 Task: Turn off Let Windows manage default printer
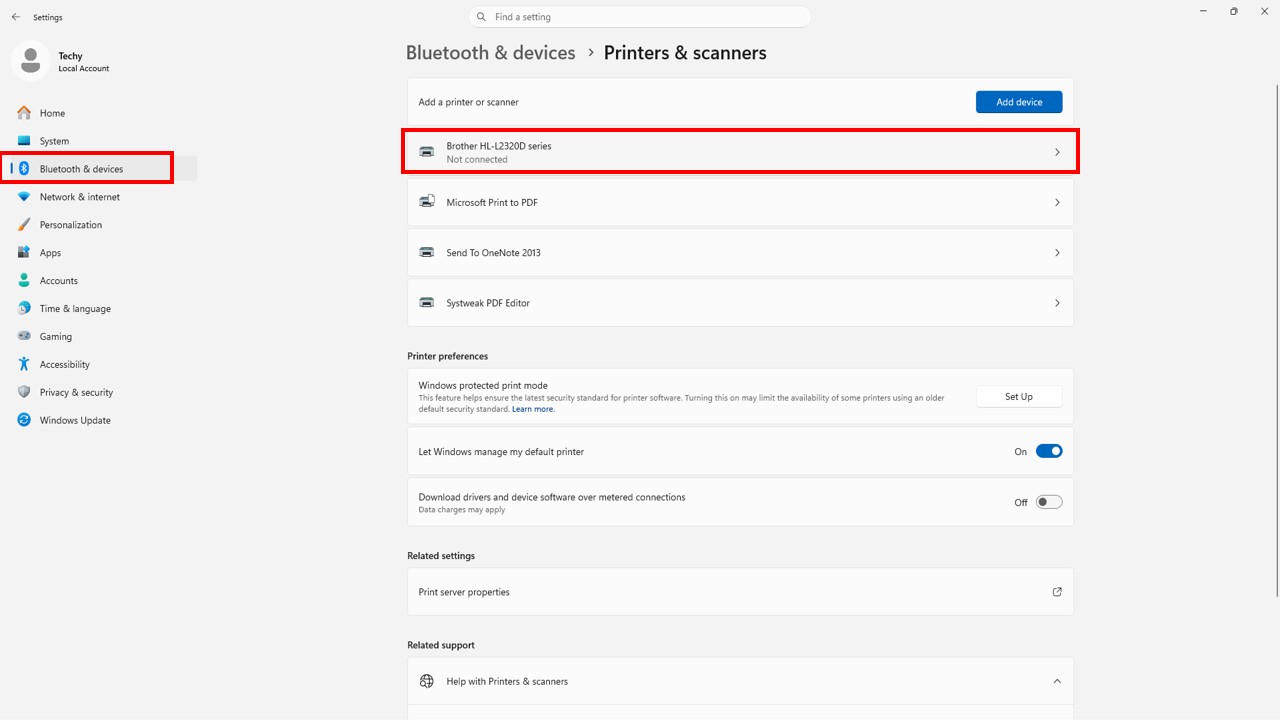pos(1048,451)
